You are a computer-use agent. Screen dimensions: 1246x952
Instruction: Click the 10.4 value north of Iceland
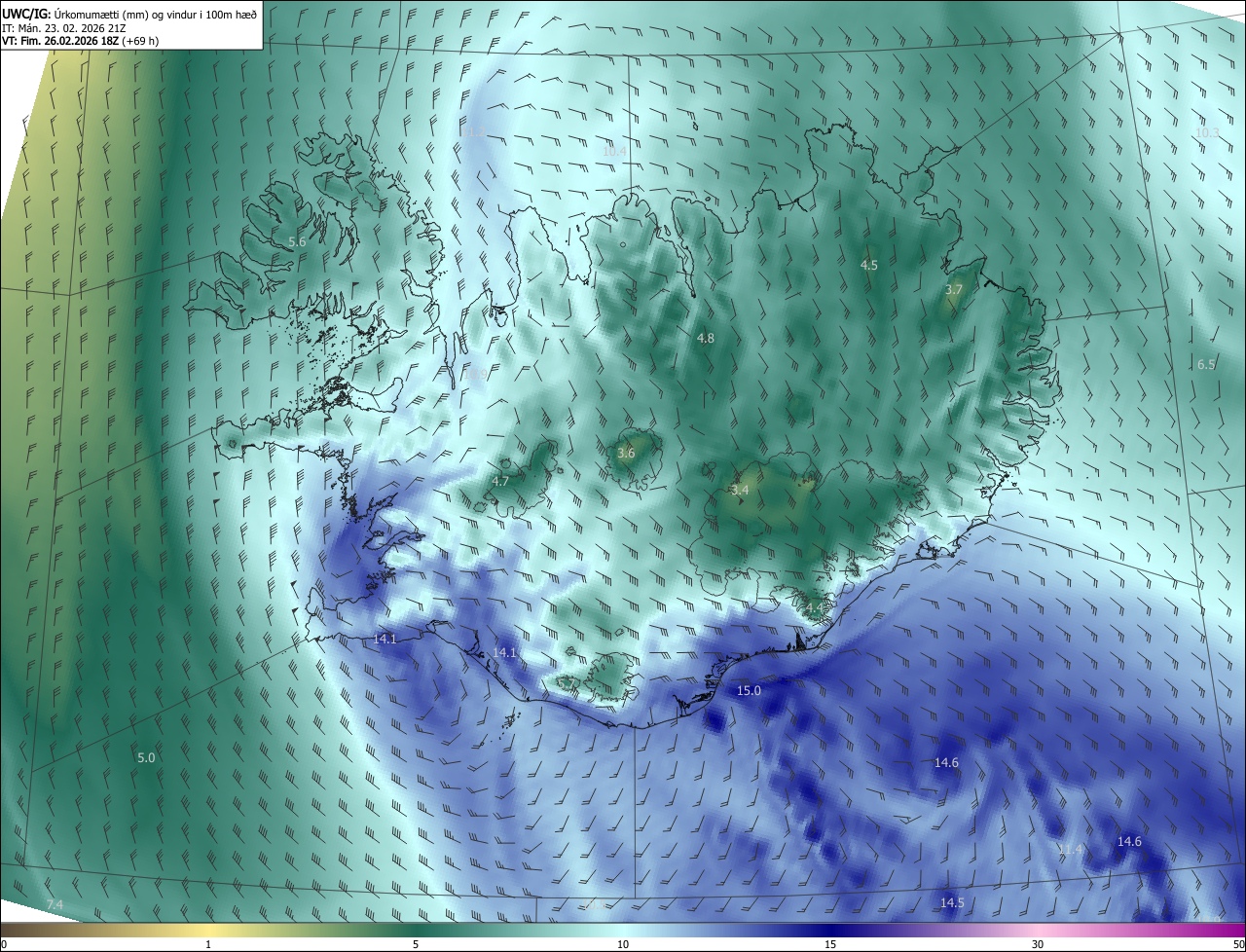(x=614, y=151)
